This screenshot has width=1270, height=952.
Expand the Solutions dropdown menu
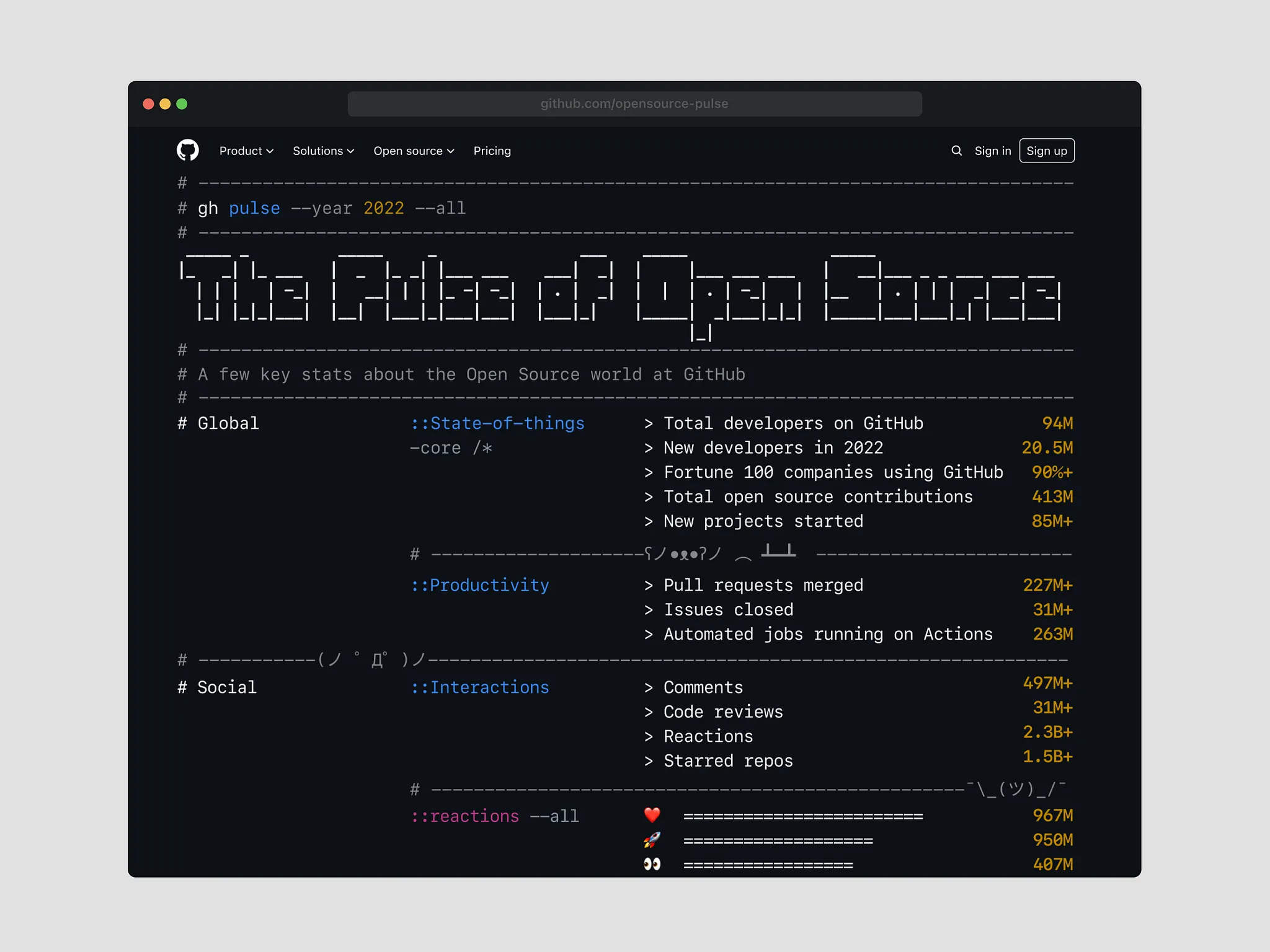tap(323, 151)
